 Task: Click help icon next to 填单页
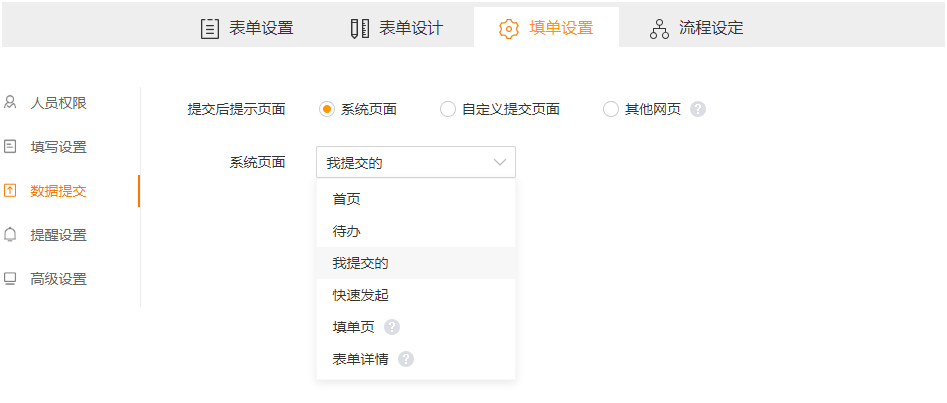tap(392, 327)
